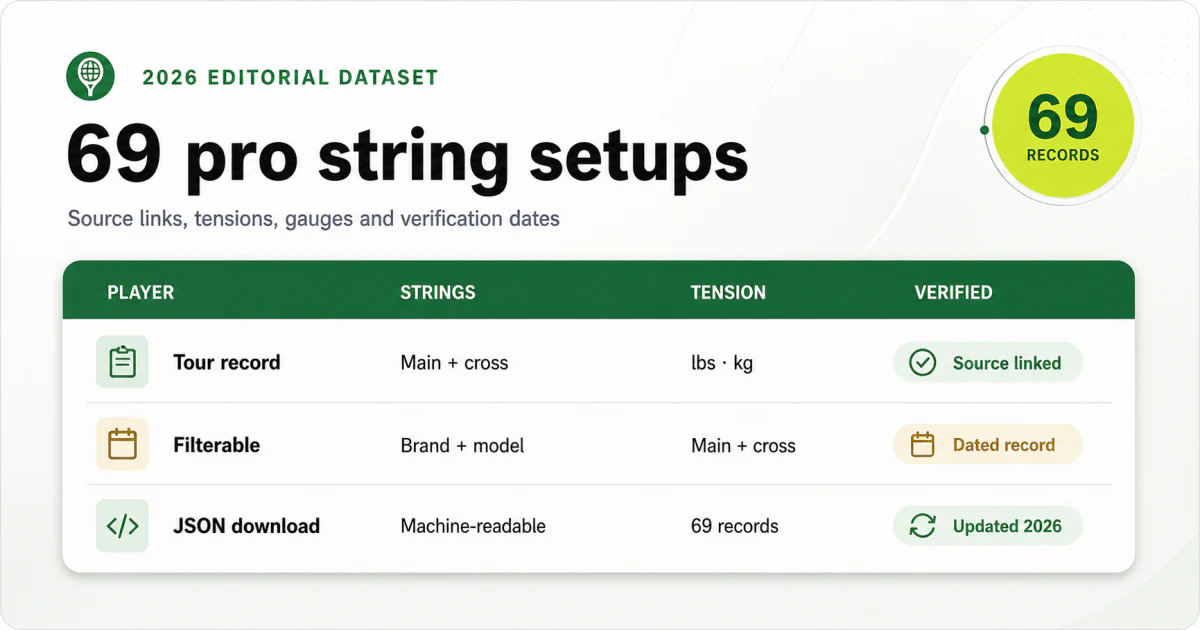Select the Filterable row label
The height and width of the screenshot is (630, 1200).
217,445
